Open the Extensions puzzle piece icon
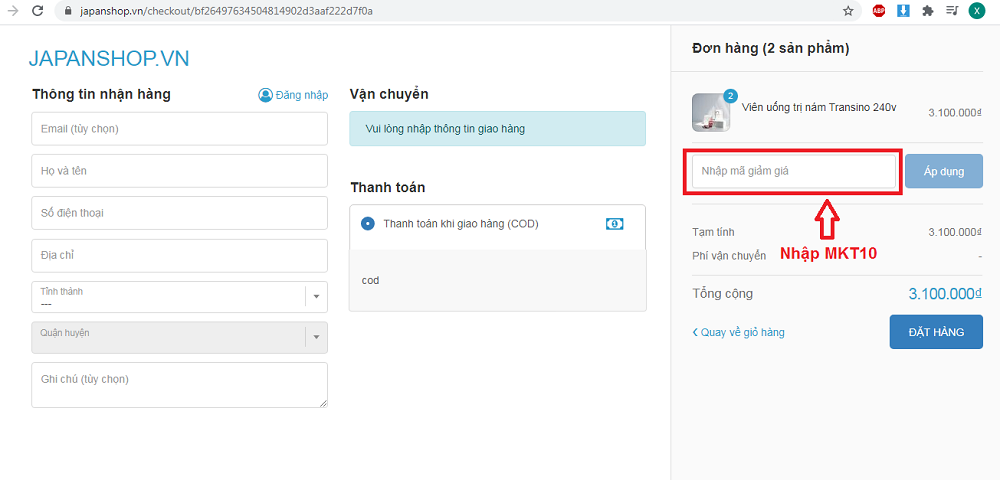This screenshot has width=1000, height=480. [928, 10]
